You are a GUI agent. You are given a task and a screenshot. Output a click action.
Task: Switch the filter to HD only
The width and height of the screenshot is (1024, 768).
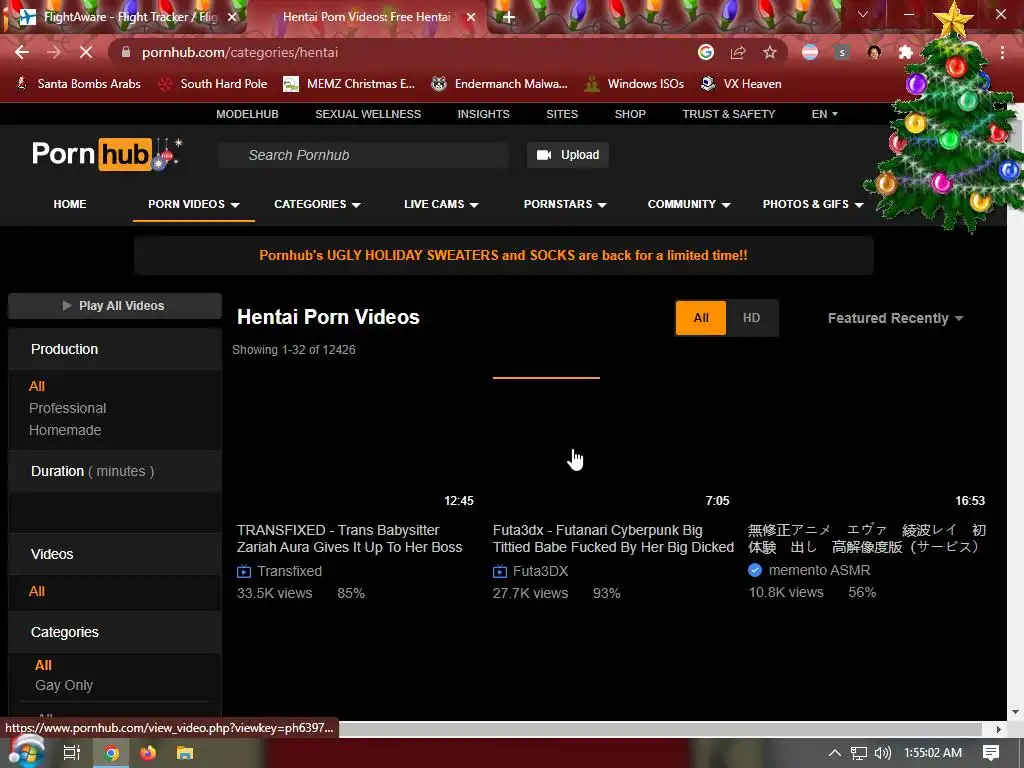click(752, 318)
